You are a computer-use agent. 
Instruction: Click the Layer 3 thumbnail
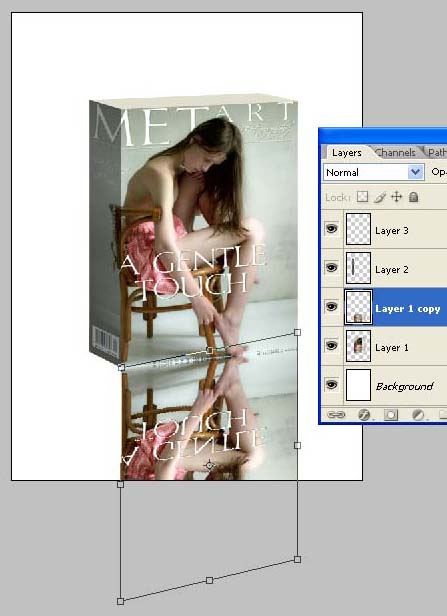[x=358, y=229]
